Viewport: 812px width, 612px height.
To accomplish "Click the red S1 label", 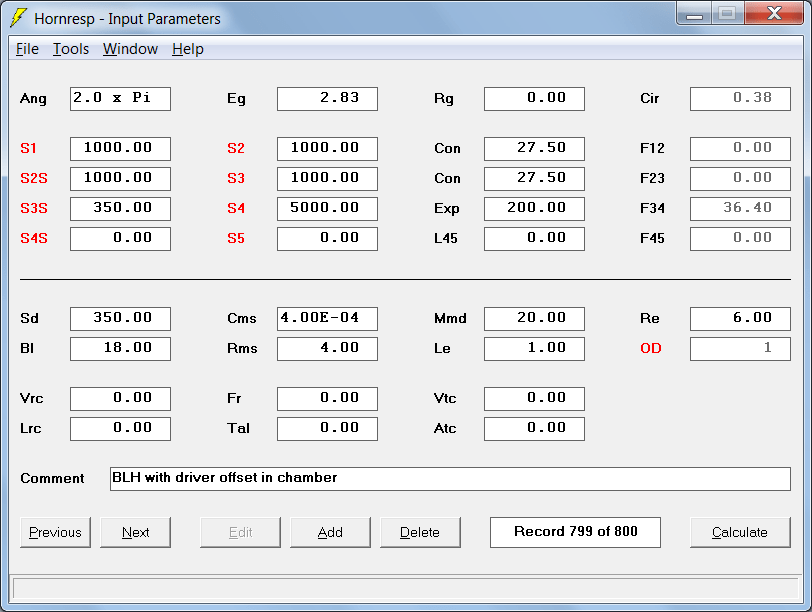I will (28, 149).
